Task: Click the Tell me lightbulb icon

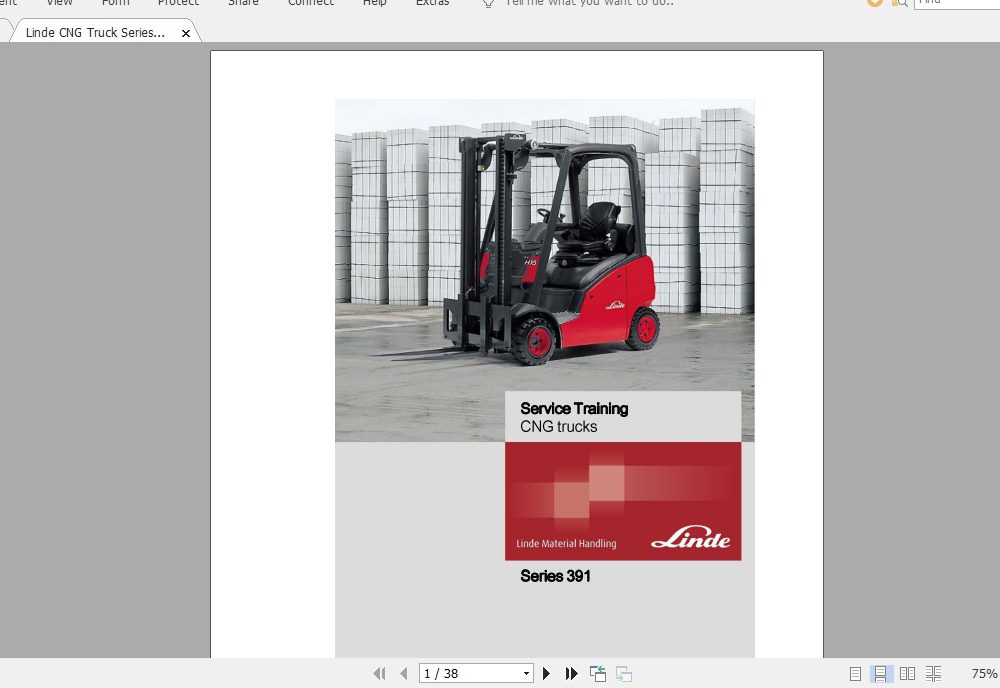Action: click(489, 3)
